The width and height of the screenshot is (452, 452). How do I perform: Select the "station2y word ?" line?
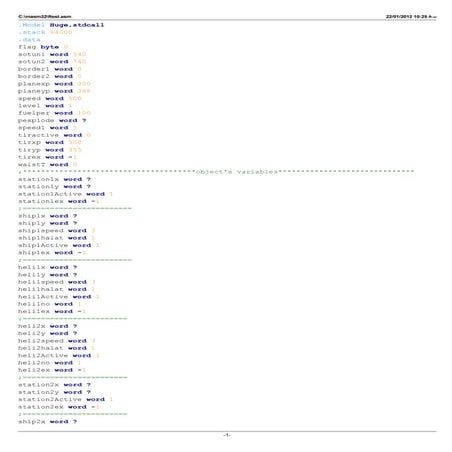coord(54,392)
